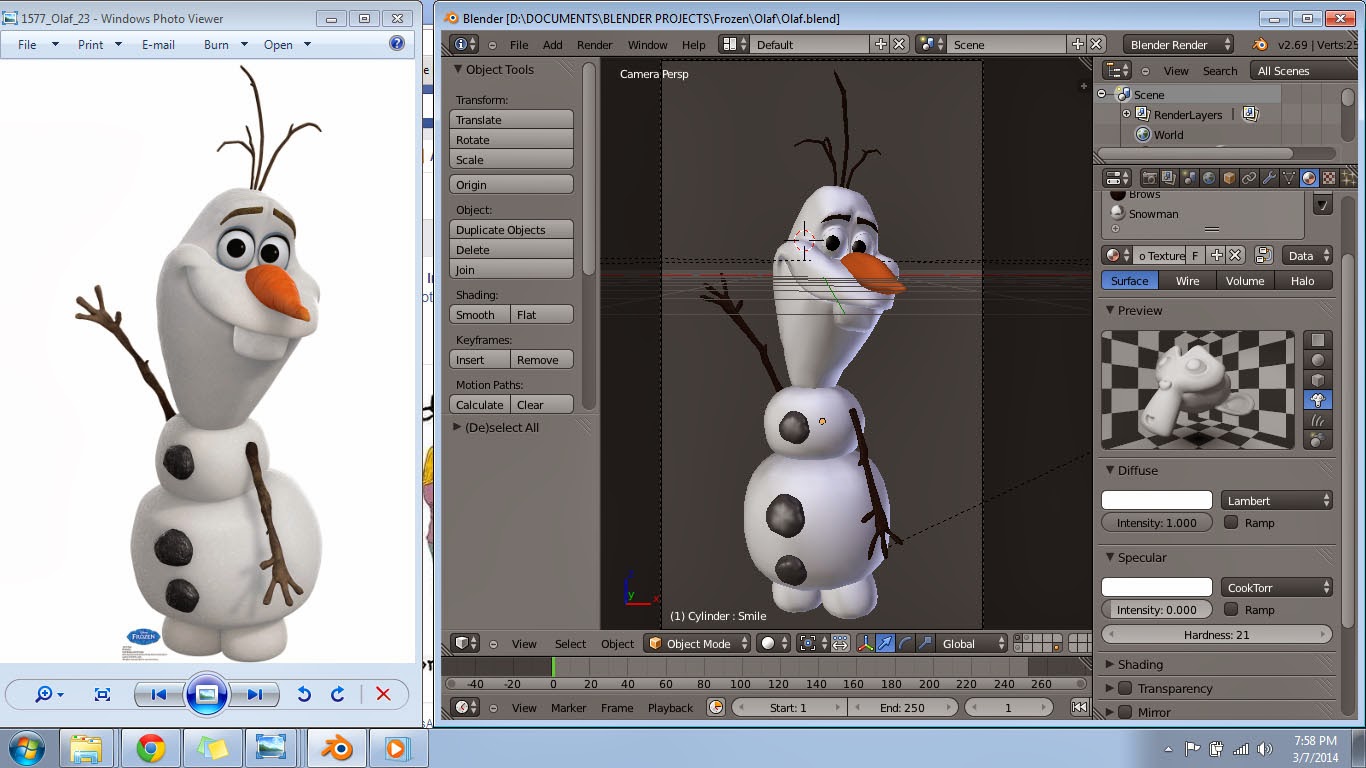Delete the current Scene
This screenshot has width=1366, height=768.
pos(1096,44)
